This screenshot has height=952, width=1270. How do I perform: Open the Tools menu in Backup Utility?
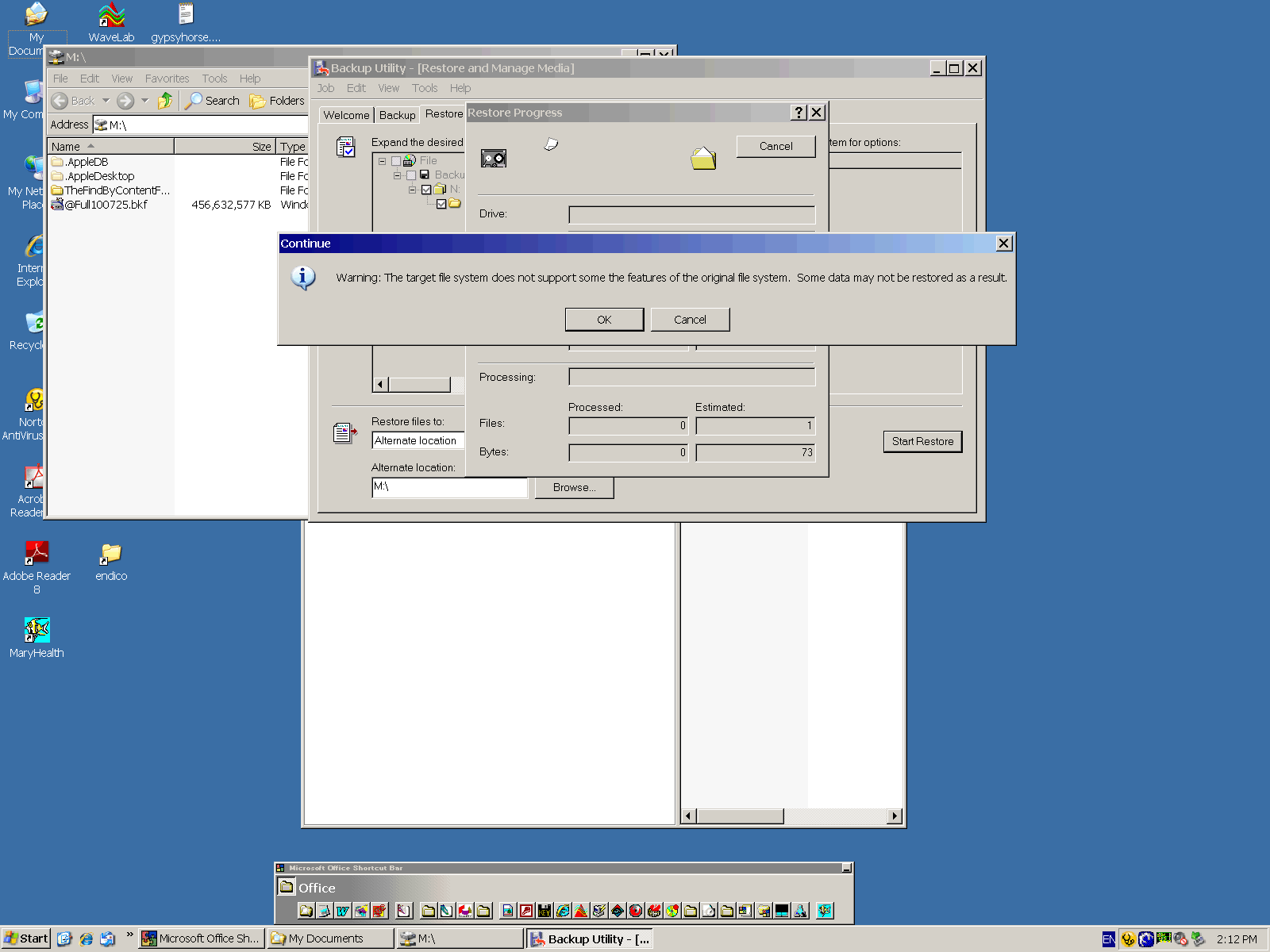425,88
